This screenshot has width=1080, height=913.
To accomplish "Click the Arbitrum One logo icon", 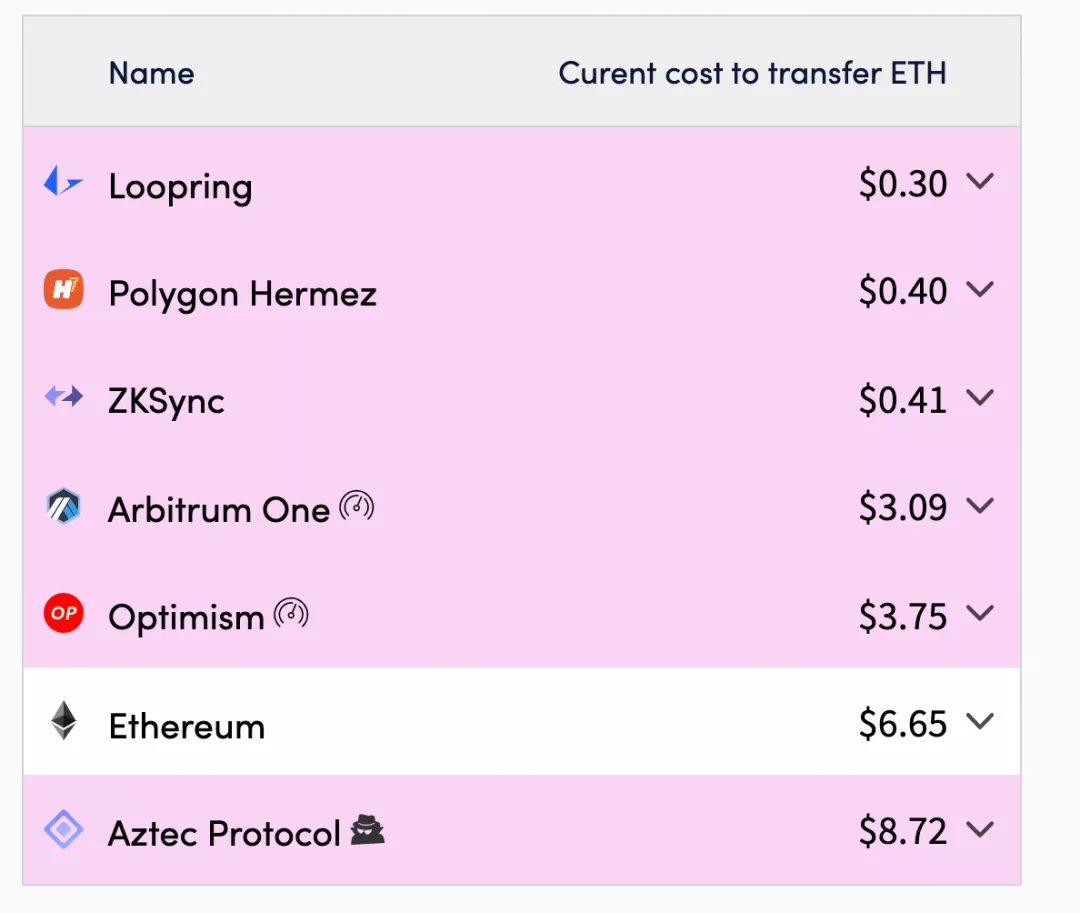I will point(63,506).
